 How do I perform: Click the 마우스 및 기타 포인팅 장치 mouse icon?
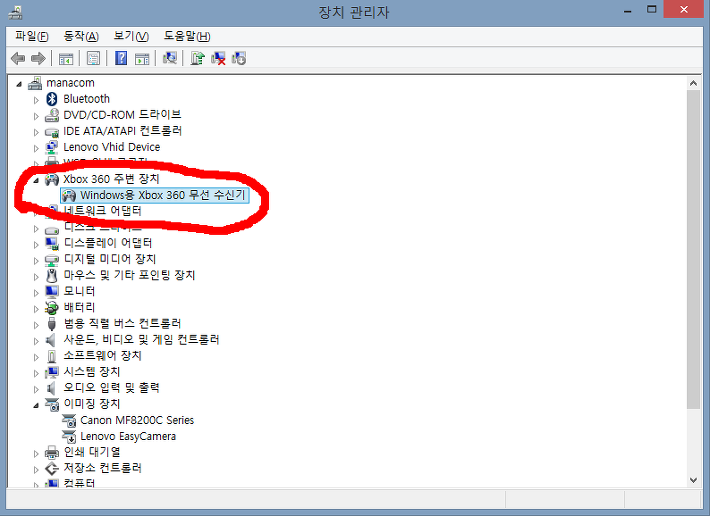coord(52,276)
